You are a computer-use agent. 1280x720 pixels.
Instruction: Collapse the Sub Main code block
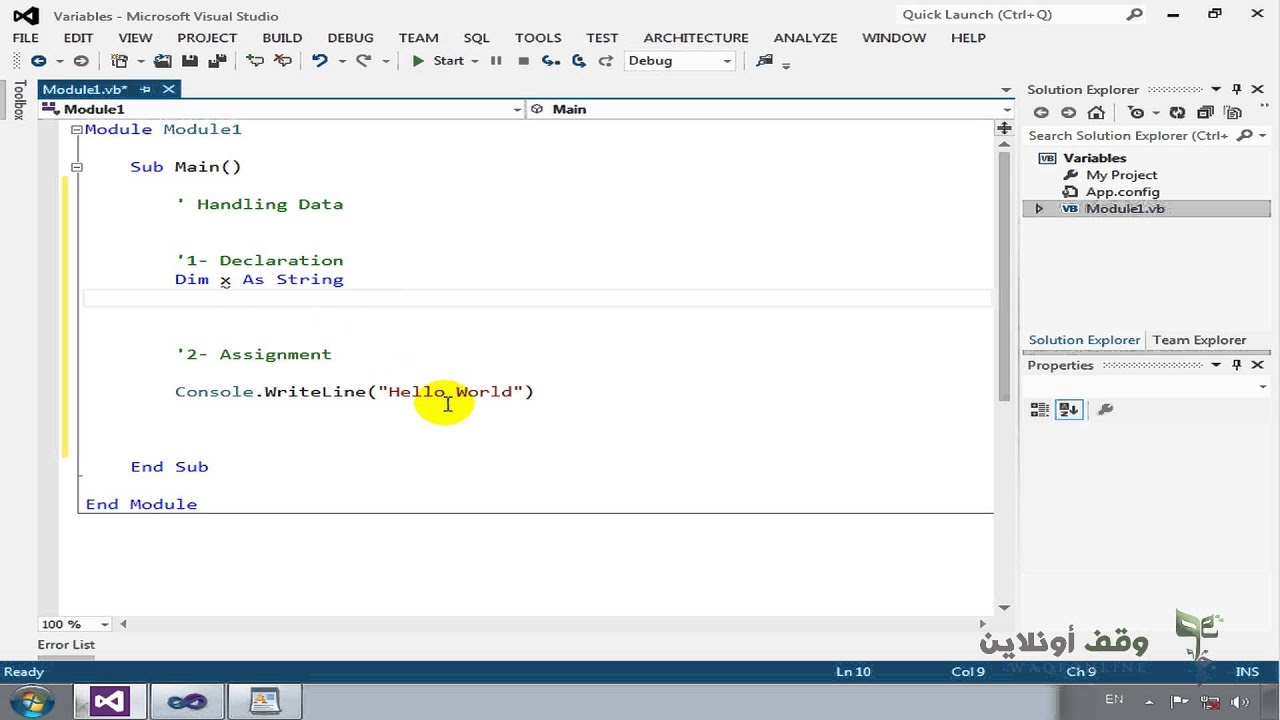click(76, 167)
